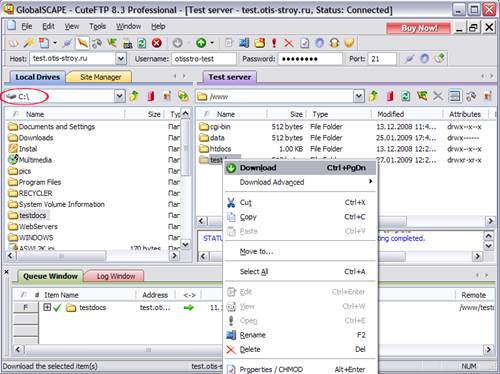Open the Tools menu
This screenshot has width=500, height=374.
(x=97, y=26)
